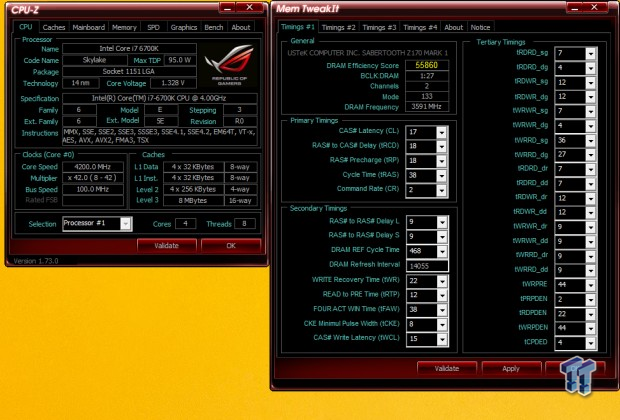
Task: Expand RAS# to RAS# Delay S dropdown
Action: [x=442, y=236]
